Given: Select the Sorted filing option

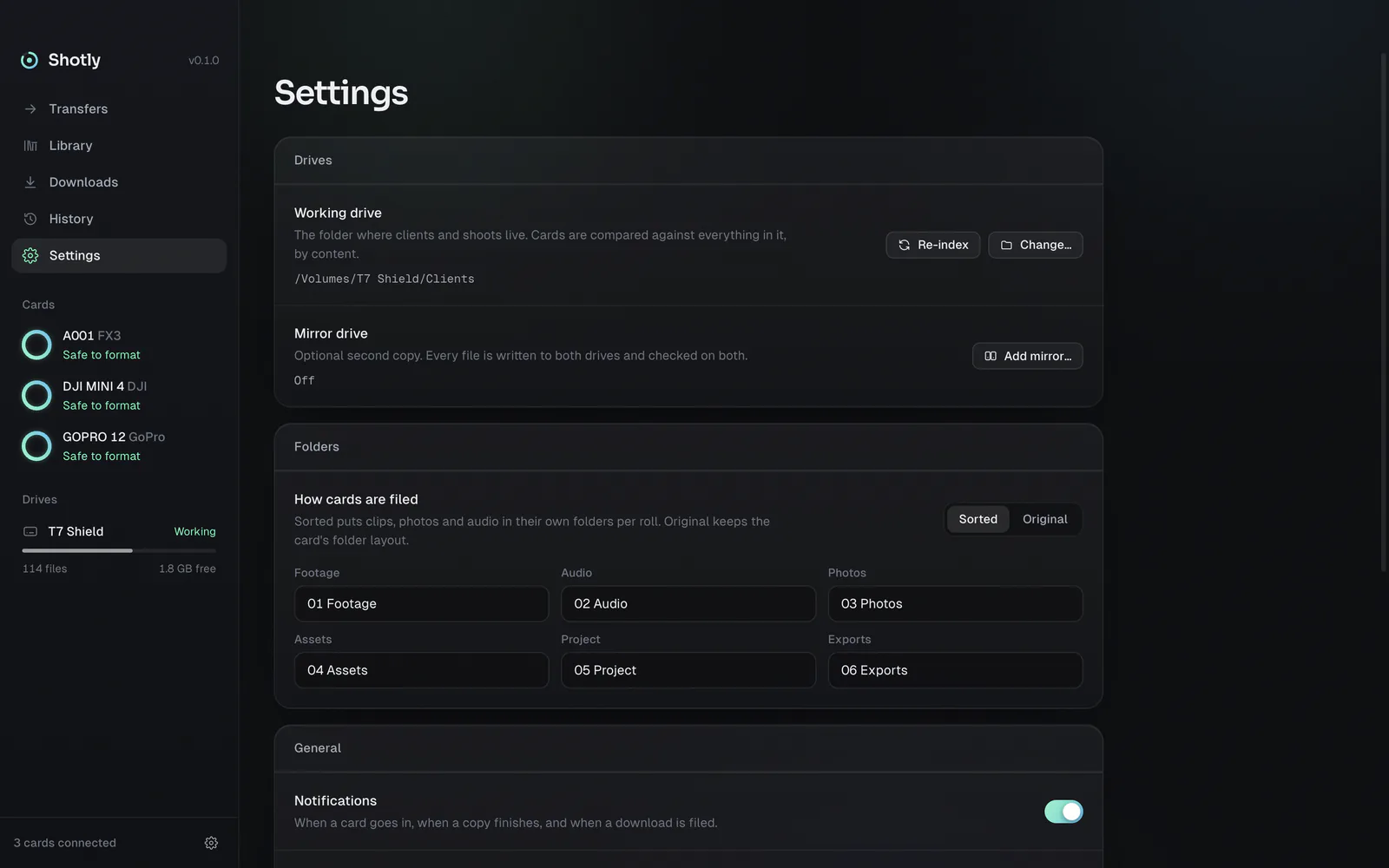Looking at the screenshot, I should click(x=978, y=519).
